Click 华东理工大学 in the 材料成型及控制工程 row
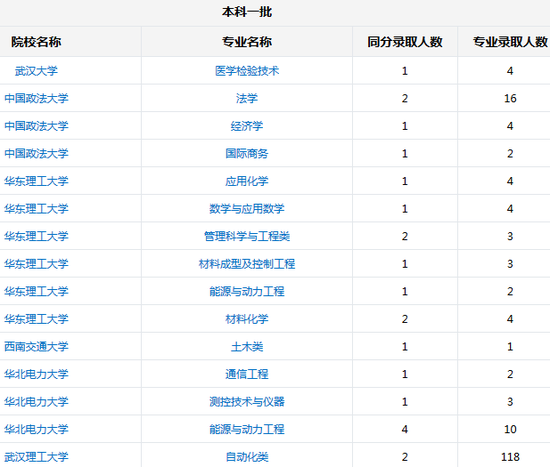Viewport: 550px width, 467px height. coord(36,264)
